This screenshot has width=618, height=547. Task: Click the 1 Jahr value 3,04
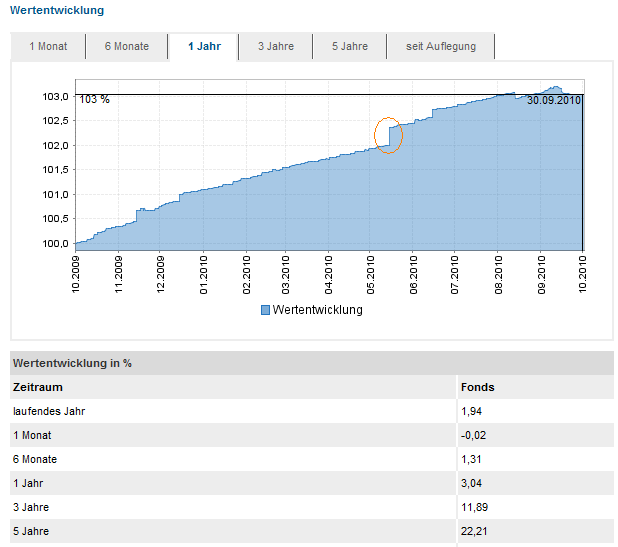point(471,483)
